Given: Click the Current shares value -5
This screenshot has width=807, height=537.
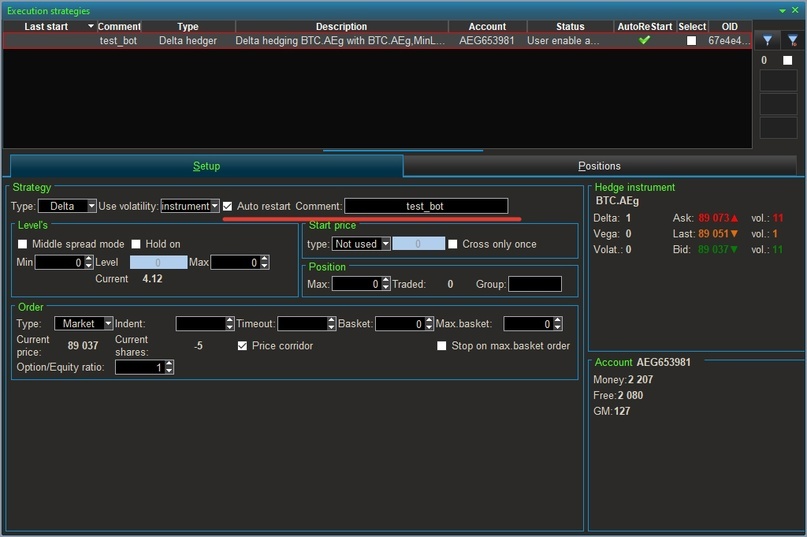Looking at the screenshot, I should tap(198, 345).
